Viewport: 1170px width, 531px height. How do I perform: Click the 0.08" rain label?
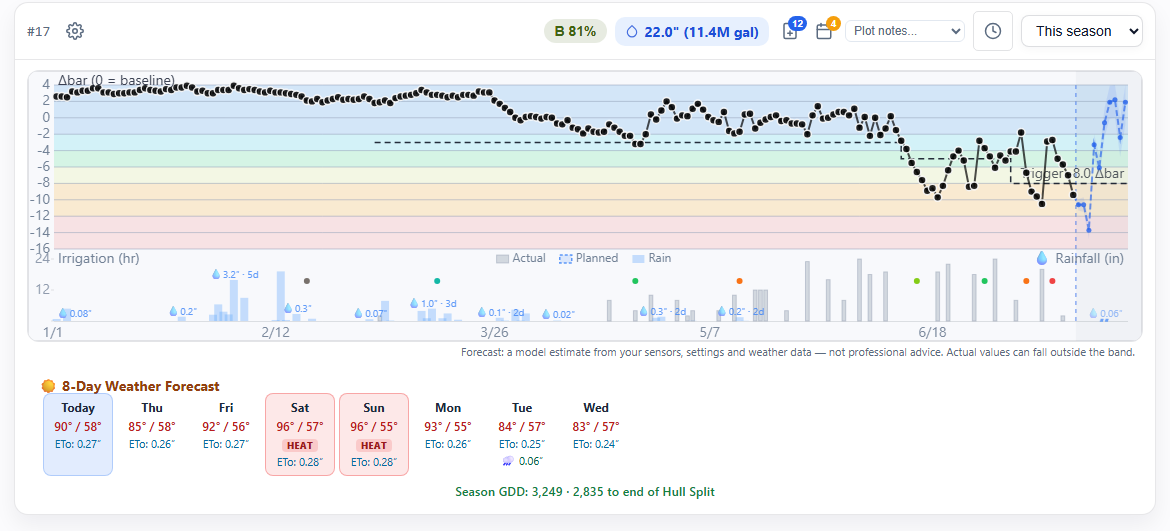tap(75, 314)
